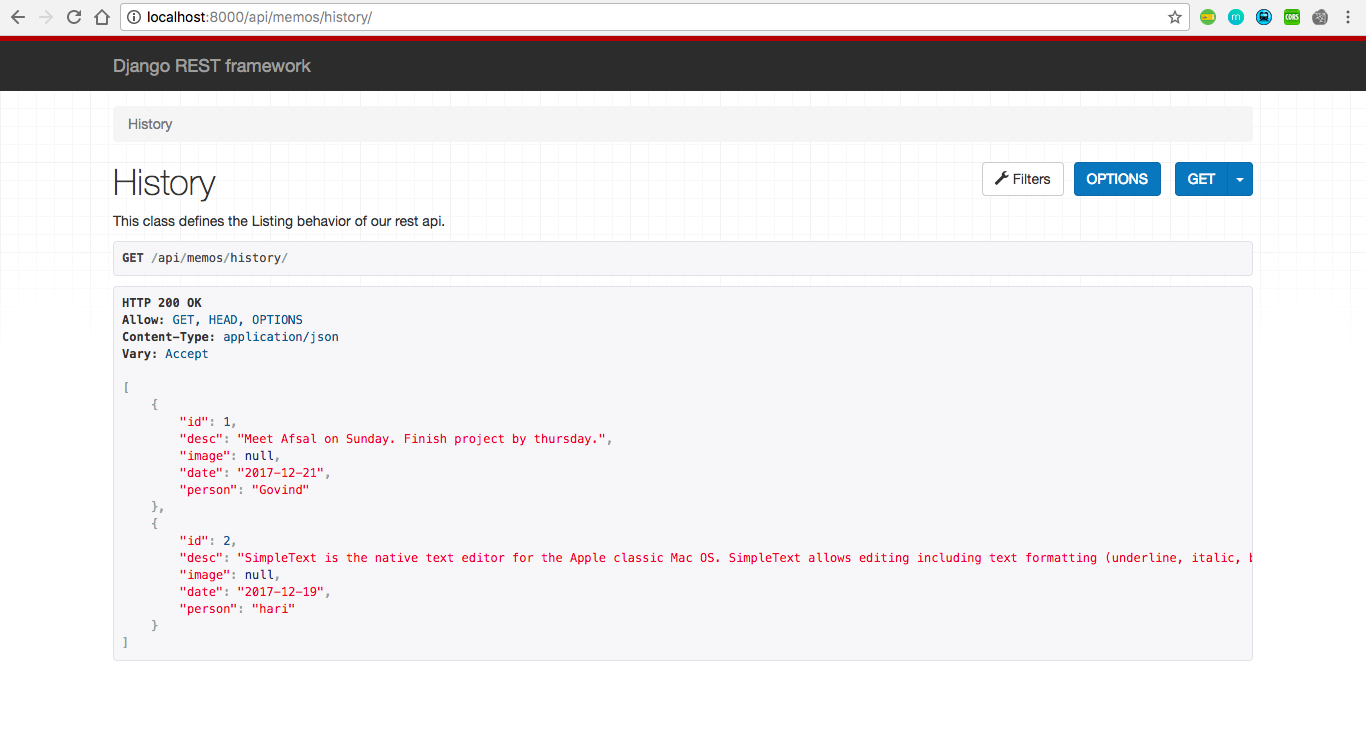
Task: Click the Allow header value line
Action: (212, 320)
